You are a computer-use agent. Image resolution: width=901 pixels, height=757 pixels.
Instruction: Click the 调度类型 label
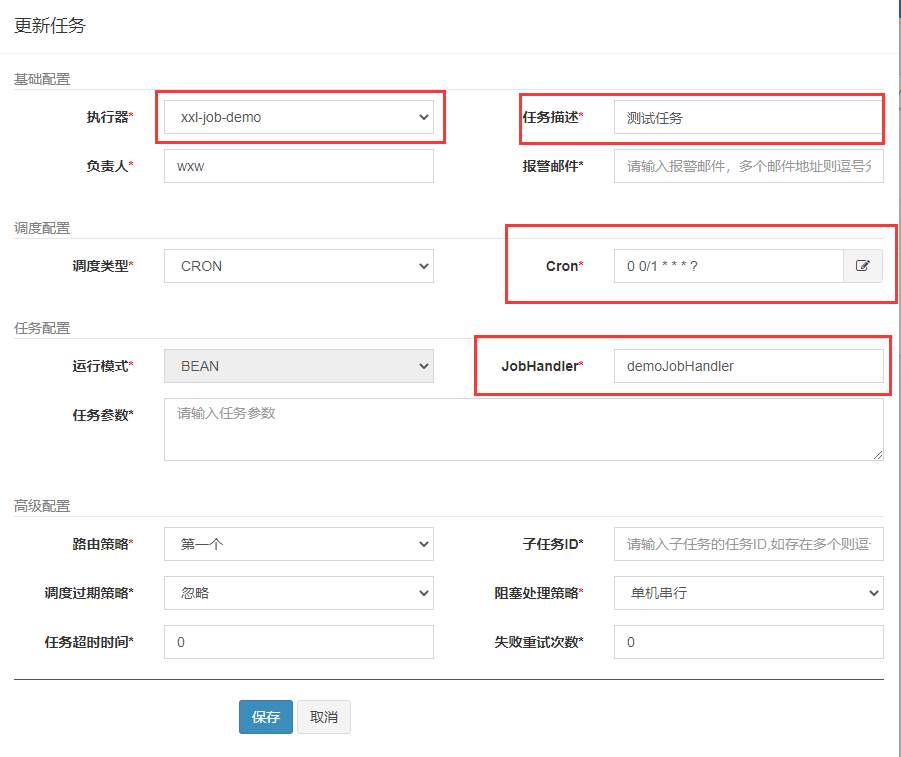103,266
